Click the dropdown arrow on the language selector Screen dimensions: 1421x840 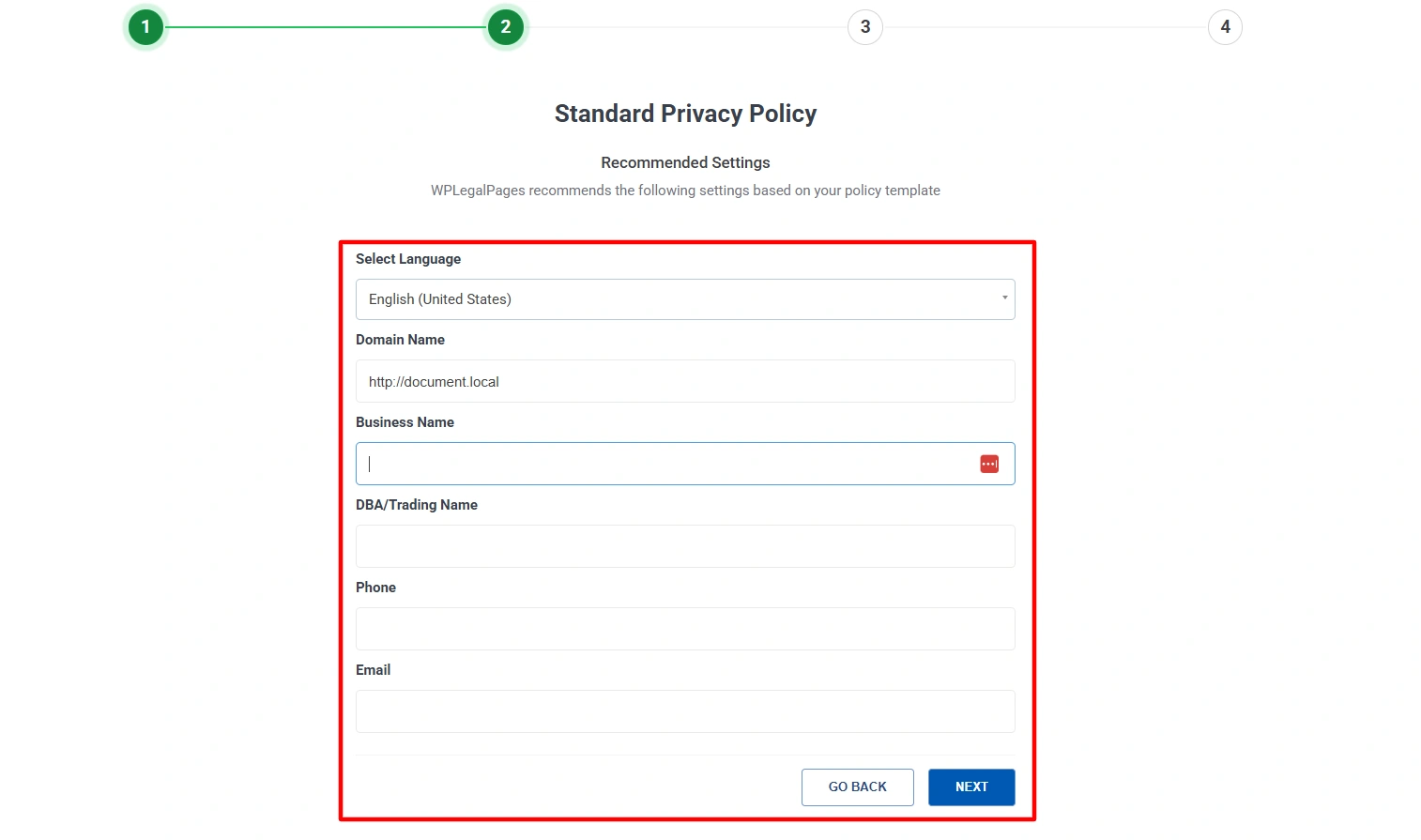[1002, 298]
